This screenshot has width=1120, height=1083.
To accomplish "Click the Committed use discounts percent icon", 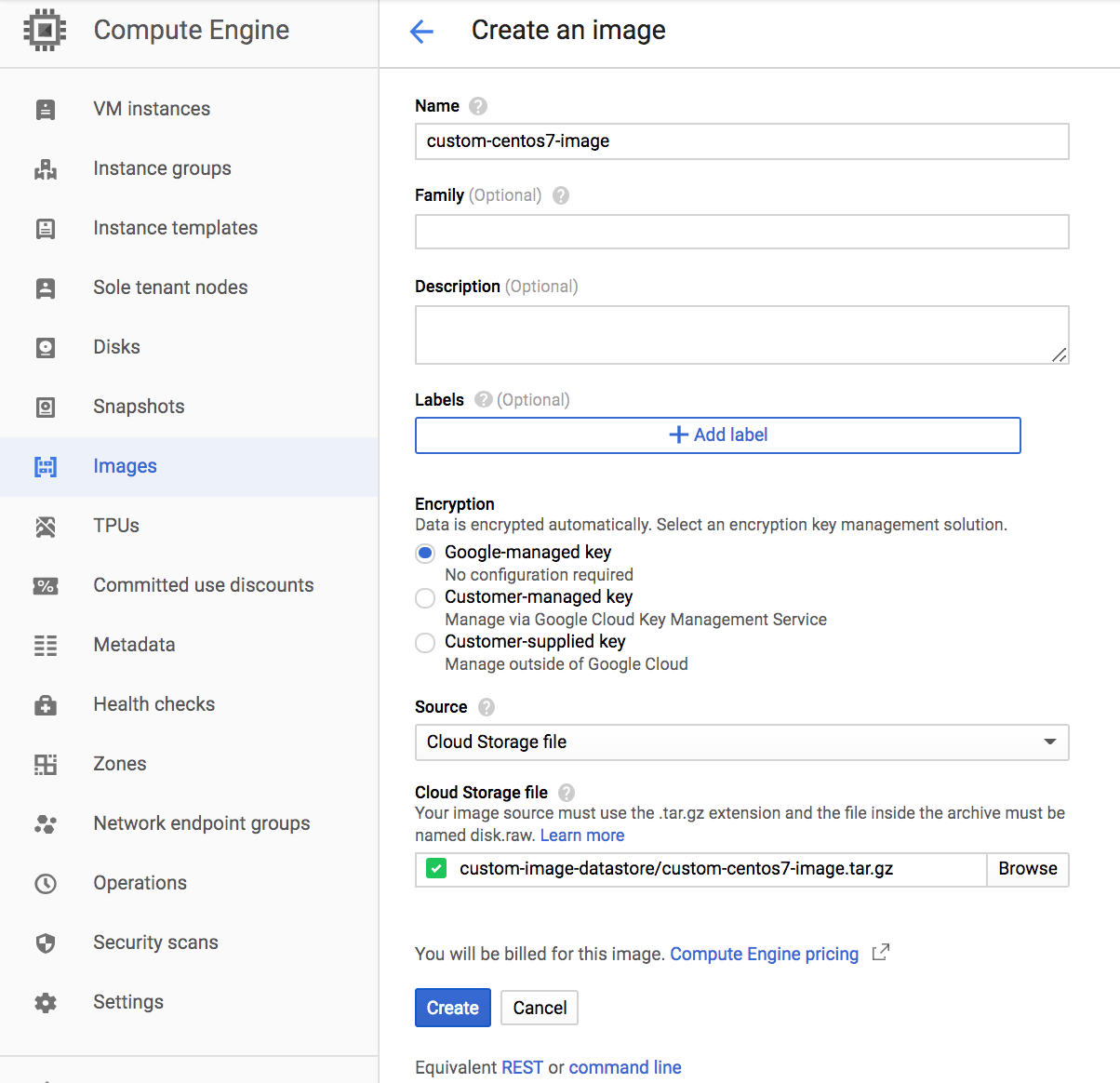I will [46, 586].
